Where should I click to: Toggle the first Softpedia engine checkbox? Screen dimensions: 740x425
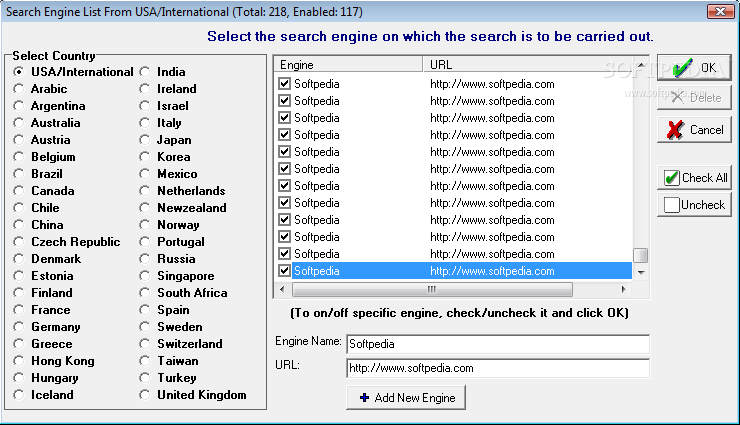click(285, 84)
